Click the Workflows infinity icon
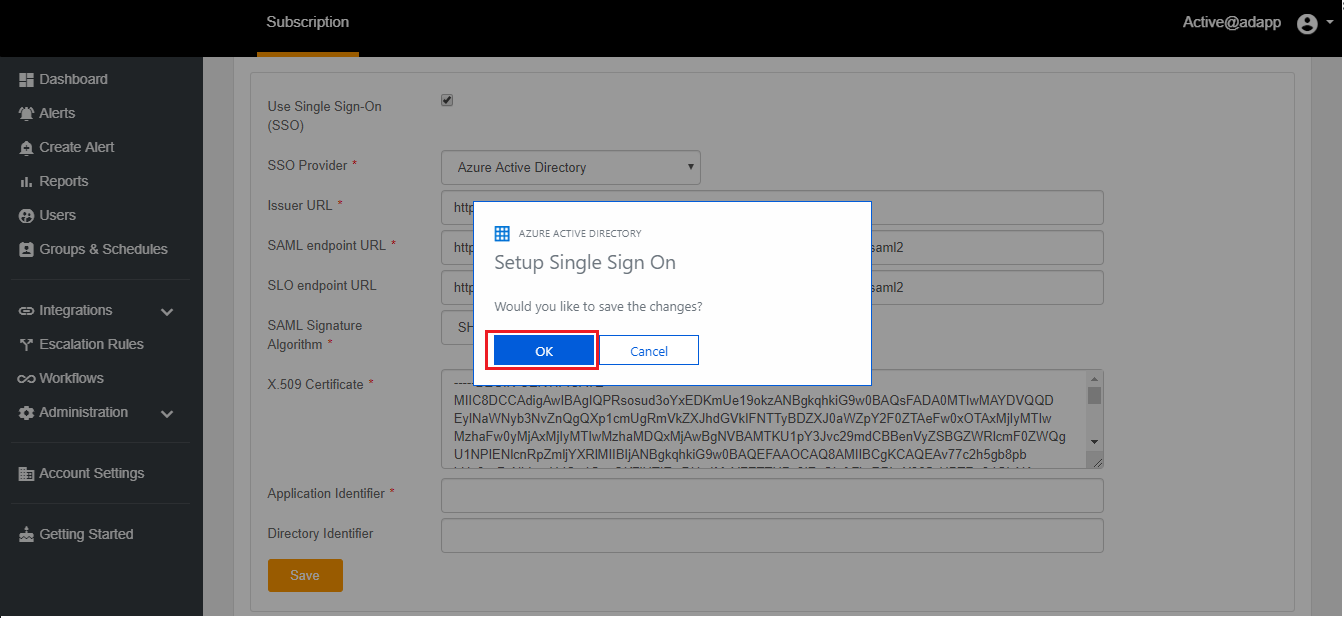The height and width of the screenshot is (618, 1344). pos(26,379)
